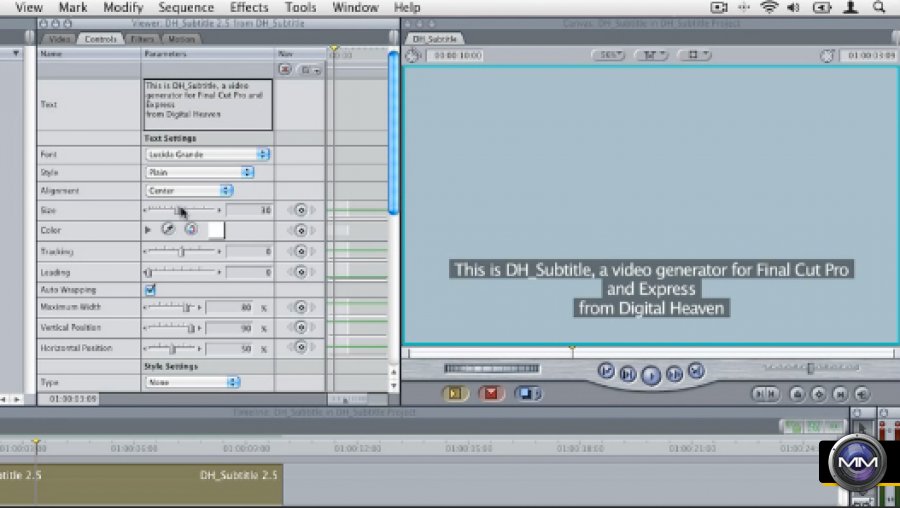This screenshot has width=900, height=508.
Task: Expand the Color parameter disclosure triangle
Action: coord(148,230)
